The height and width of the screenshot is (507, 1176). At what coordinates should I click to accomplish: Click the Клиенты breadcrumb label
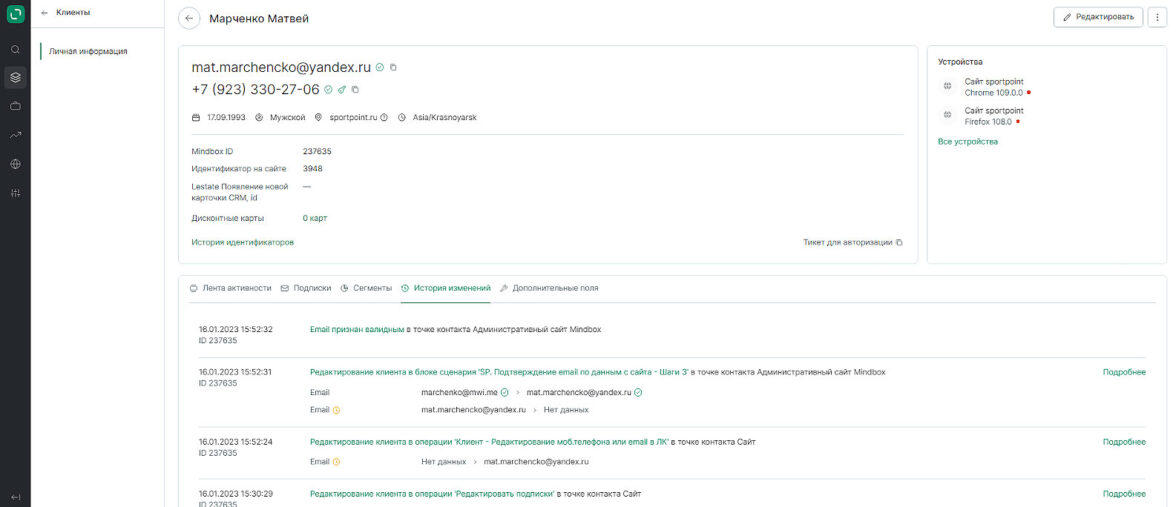tap(74, 13)
